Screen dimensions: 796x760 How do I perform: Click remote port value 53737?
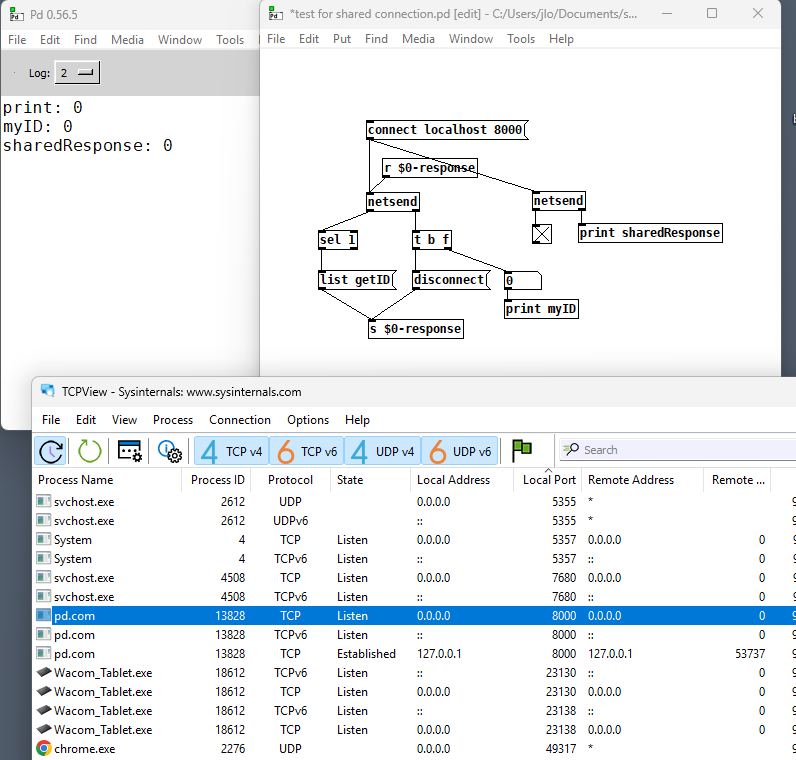(750, 654)
